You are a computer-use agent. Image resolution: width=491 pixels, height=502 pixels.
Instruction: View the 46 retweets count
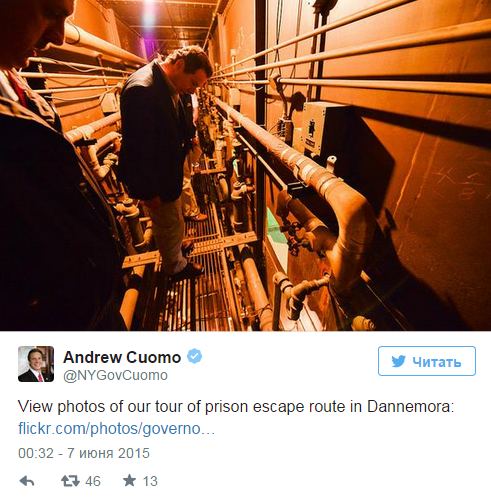(93, 481)
